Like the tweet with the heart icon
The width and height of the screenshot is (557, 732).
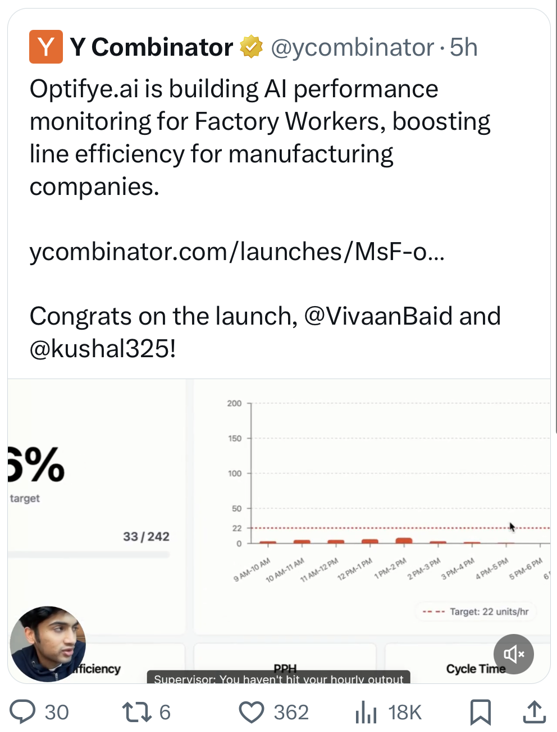coord(252,712)
